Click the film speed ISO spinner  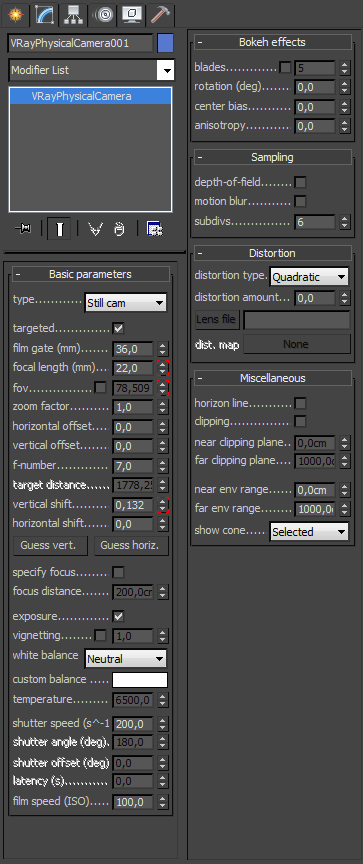pos(162,802)
